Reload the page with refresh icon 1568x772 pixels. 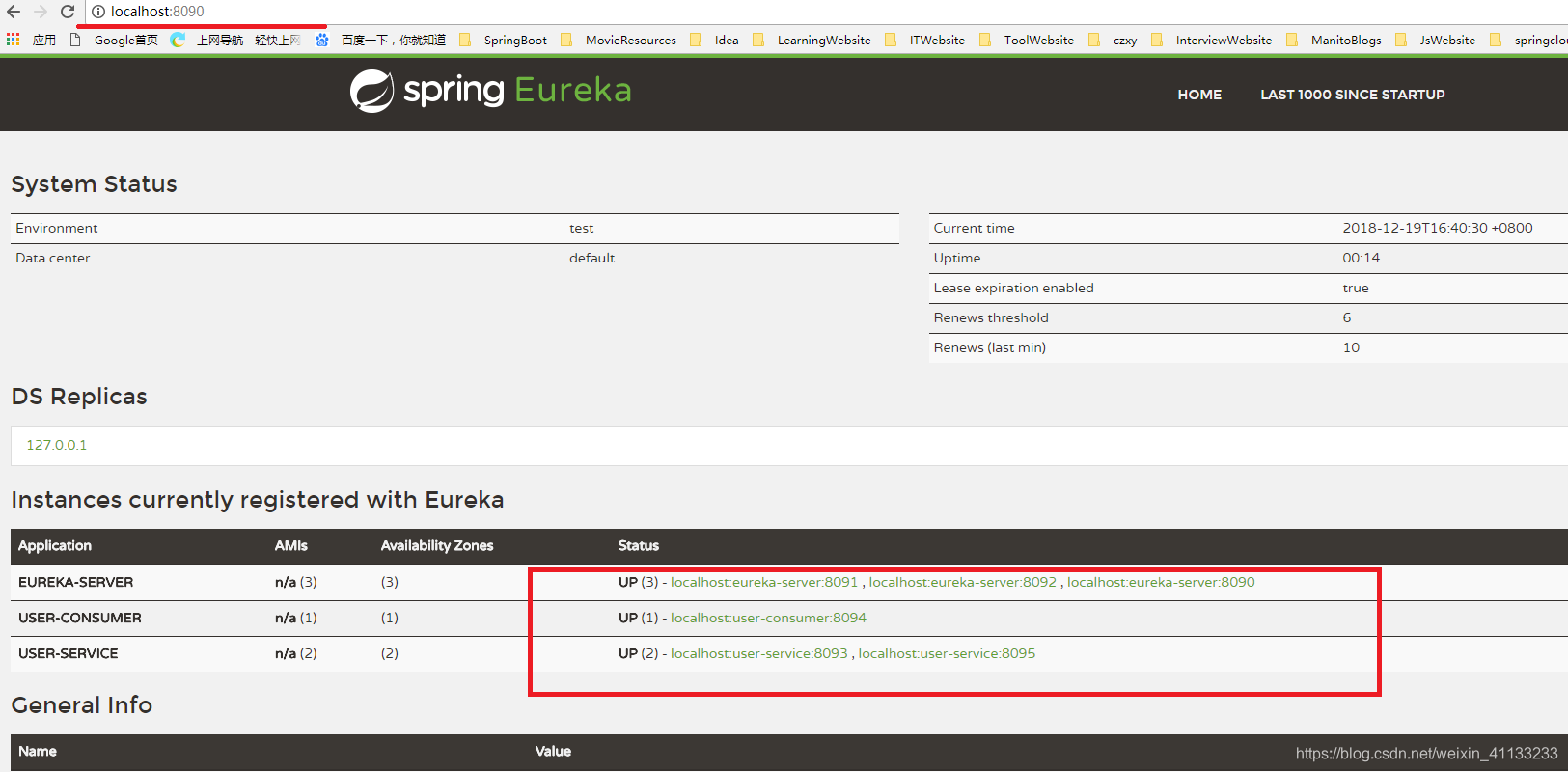click(x=68, y=12)
